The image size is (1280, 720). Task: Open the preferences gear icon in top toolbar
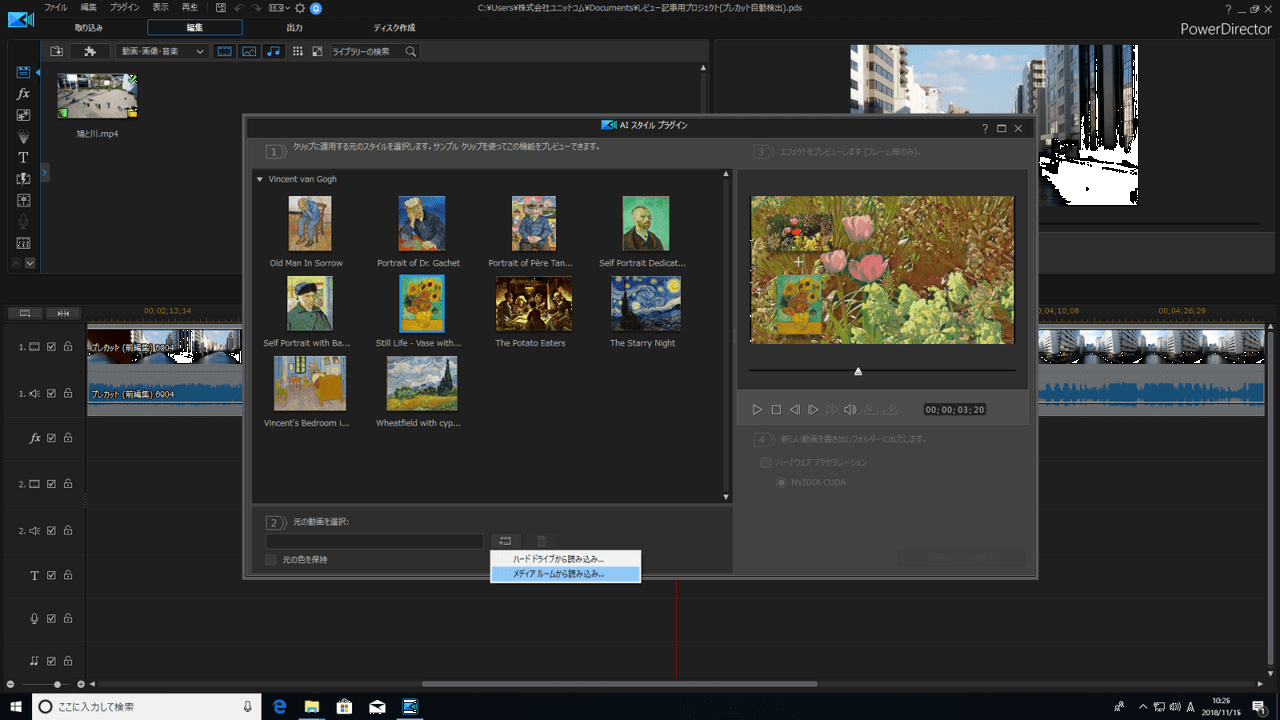[299, 8]
